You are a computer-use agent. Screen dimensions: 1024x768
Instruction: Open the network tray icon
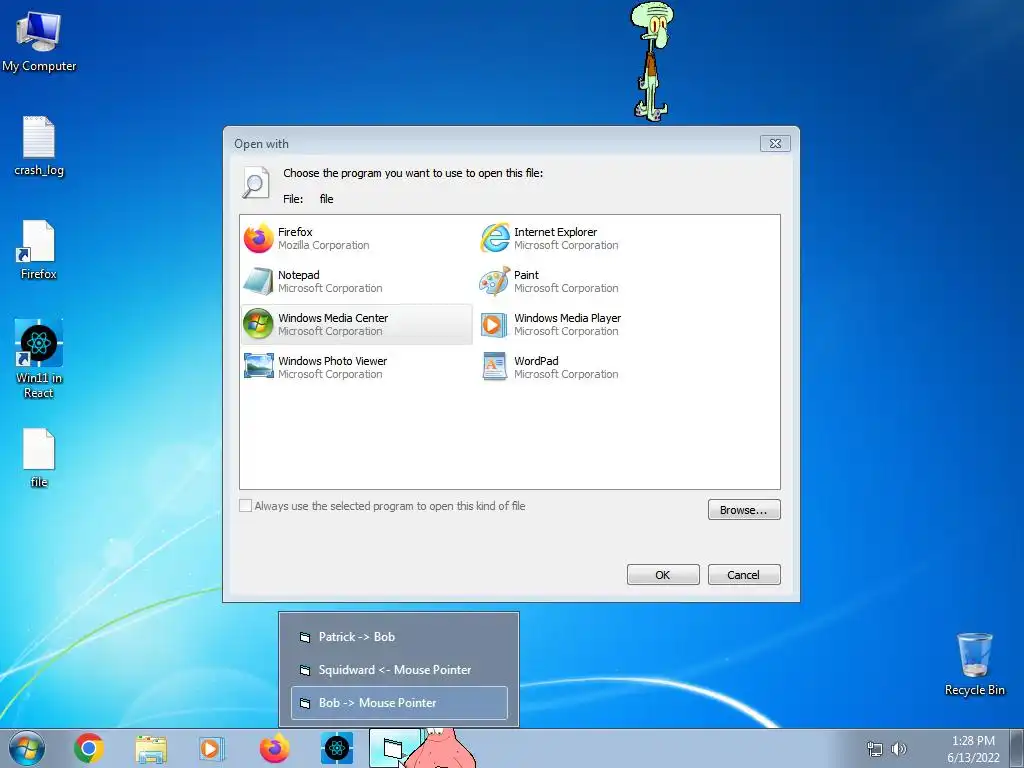pos(874,749)
